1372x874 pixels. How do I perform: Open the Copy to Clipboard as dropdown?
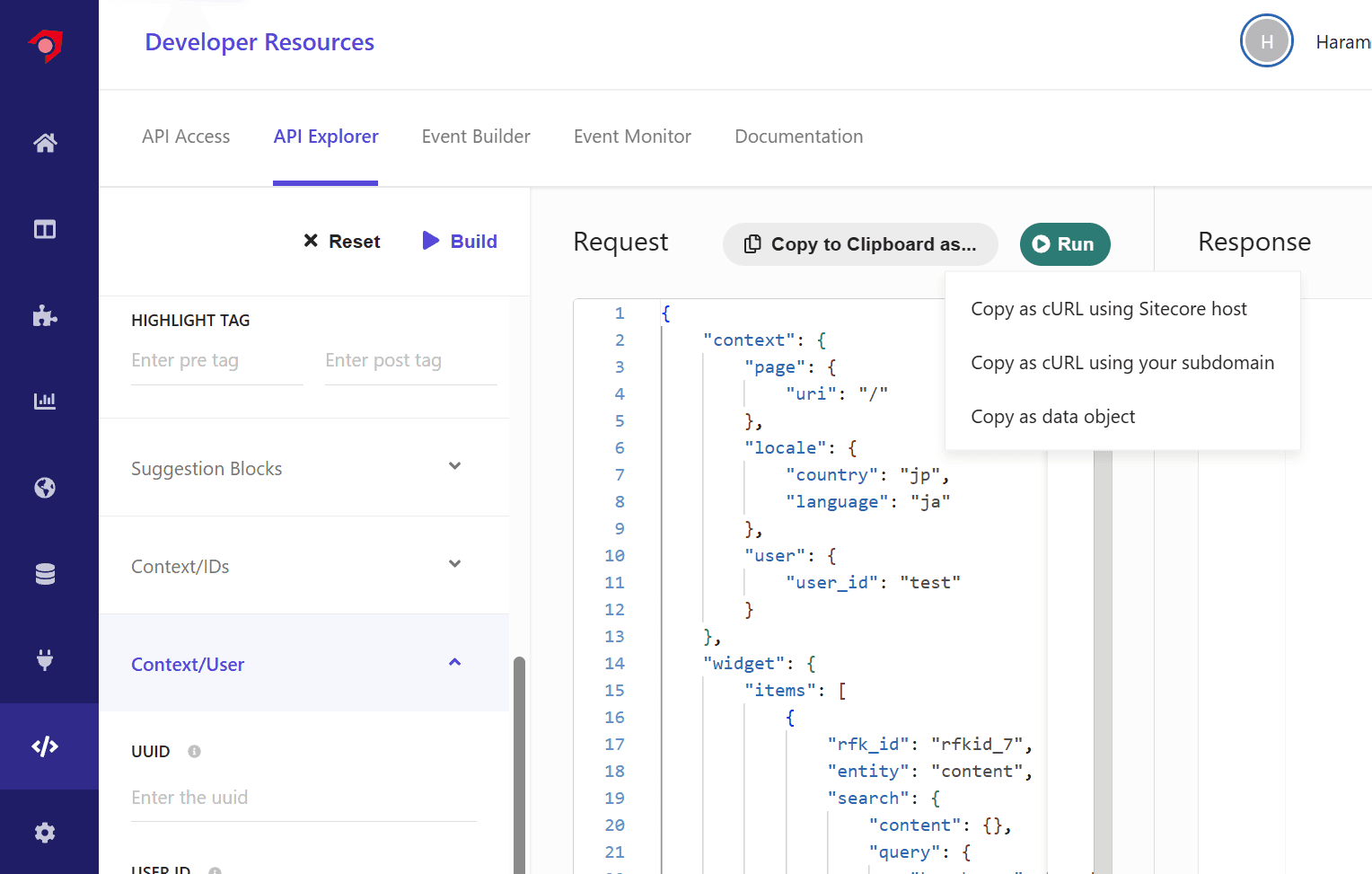pos(859,244)
